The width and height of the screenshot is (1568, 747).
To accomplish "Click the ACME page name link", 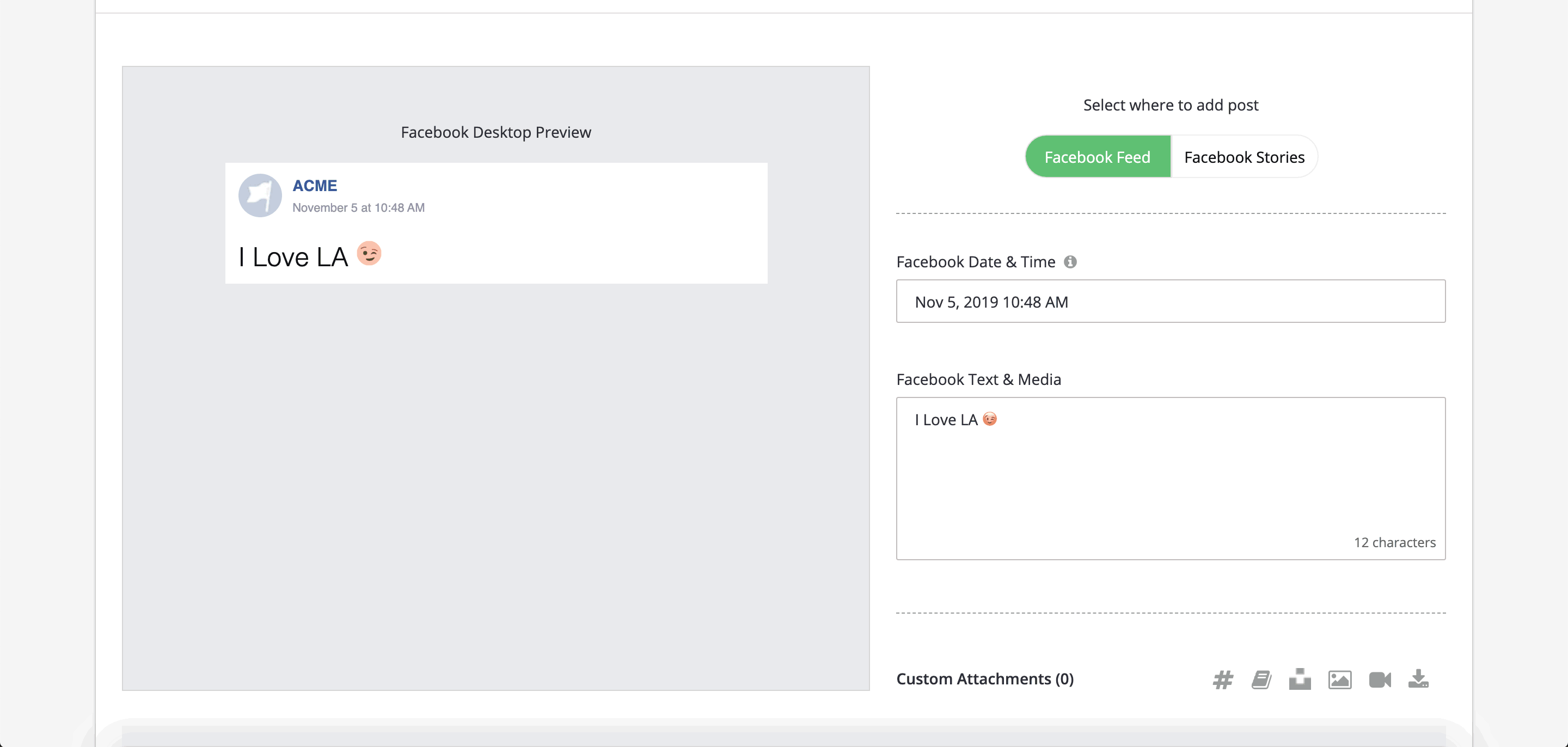I will tap(315, 185).
